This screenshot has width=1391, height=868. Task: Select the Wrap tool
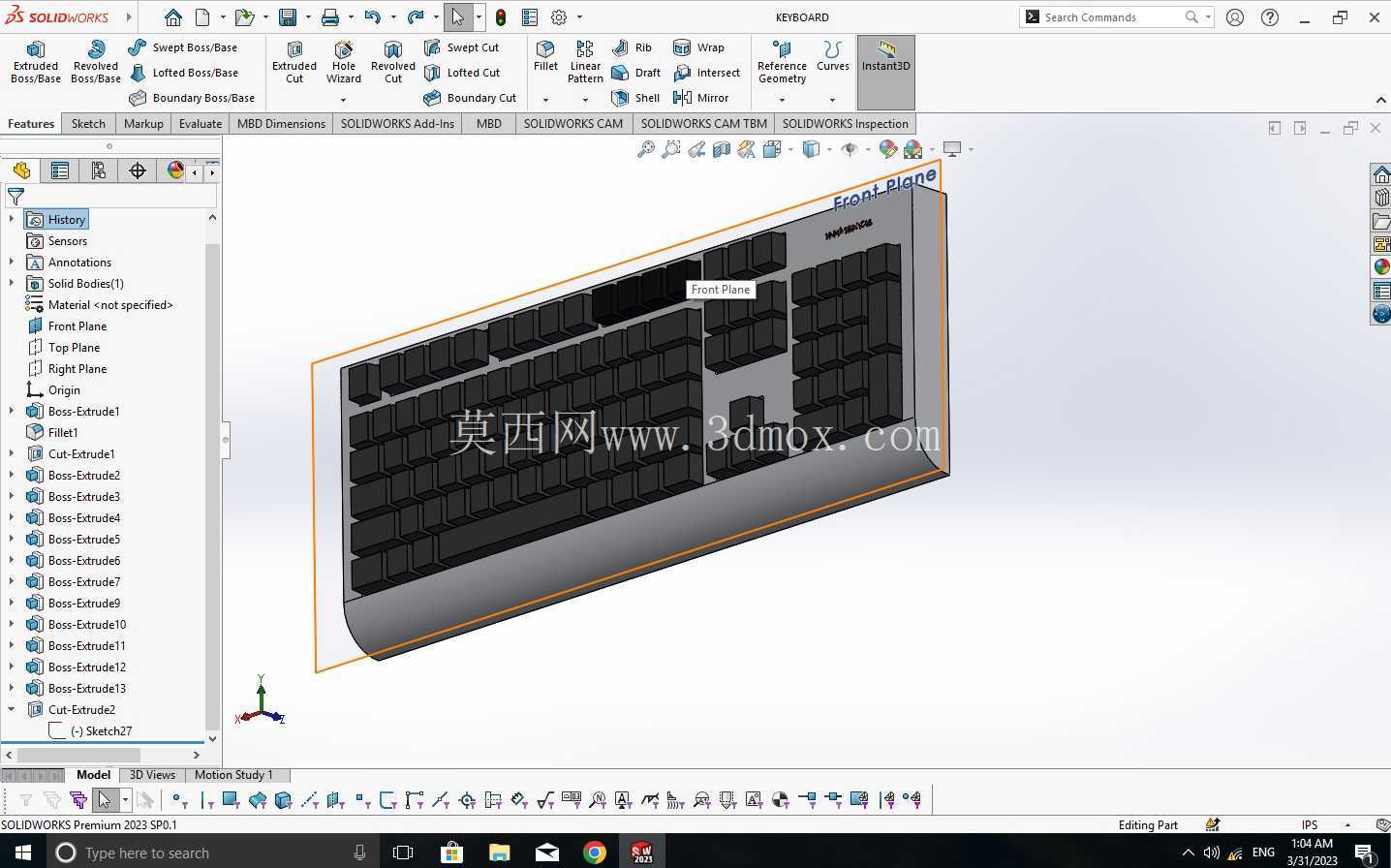(x=698, y=47)
